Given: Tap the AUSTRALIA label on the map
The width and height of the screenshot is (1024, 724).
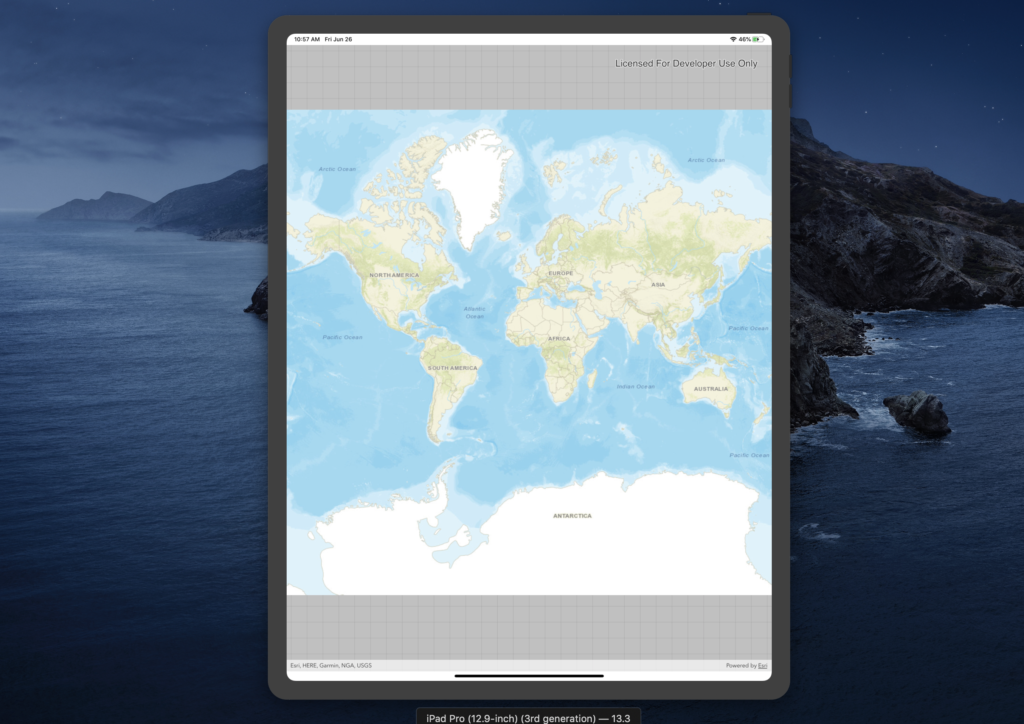Looking at the screenshot, I should point(711,389).
